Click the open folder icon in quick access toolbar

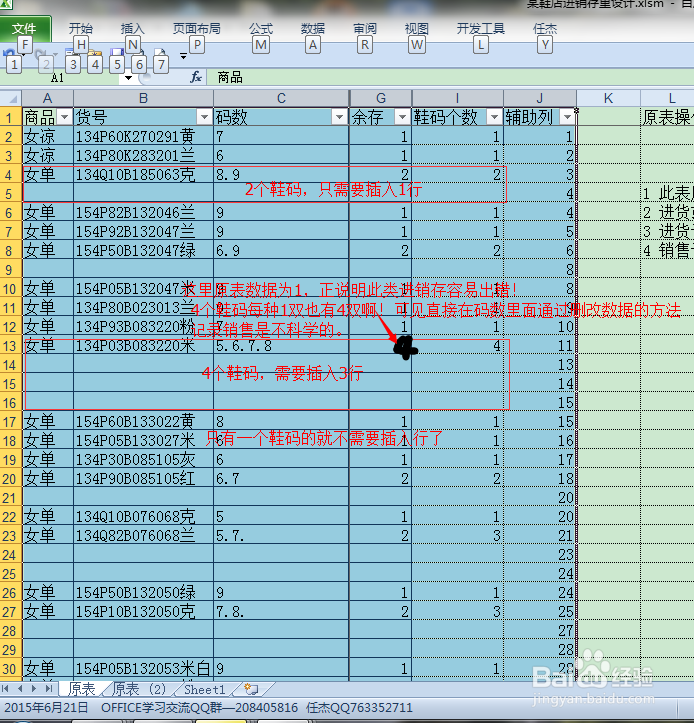tap(95, 53)
